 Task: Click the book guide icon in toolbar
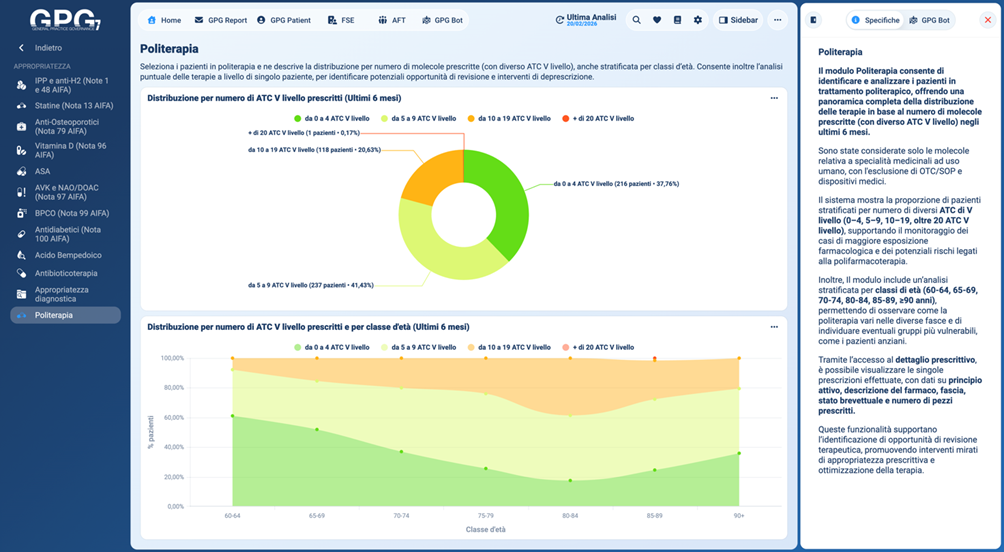pos(678,20)
